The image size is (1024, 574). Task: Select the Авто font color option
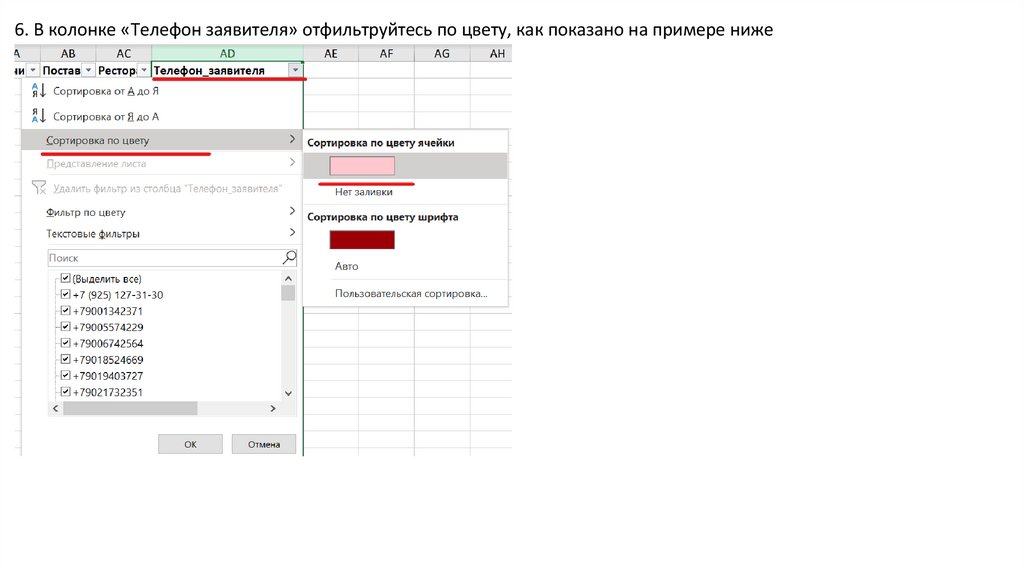click(x=347, y=266)
